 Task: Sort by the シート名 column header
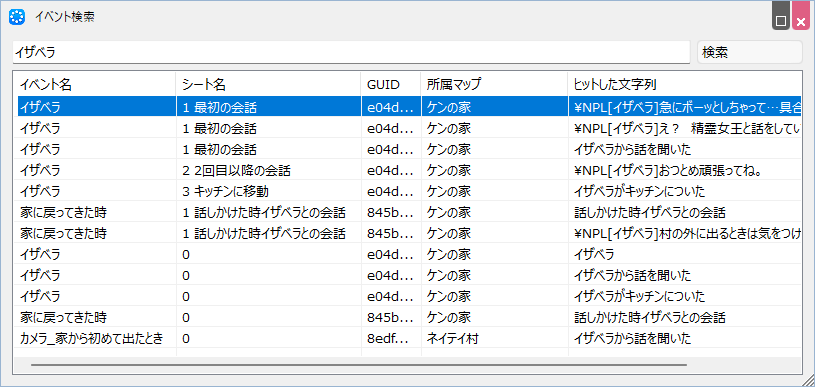pyautogui.click(x=268, y=84)
